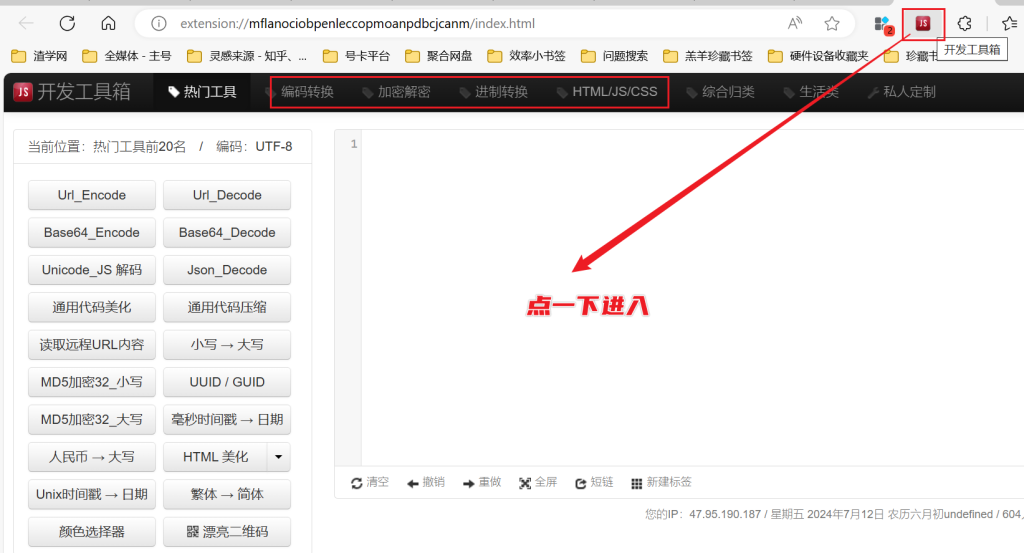Open the red JS 开发工具箱 extension icon
Image resolution: width=1024 pixels, height=553 pixels.
(x=923, y=24)
